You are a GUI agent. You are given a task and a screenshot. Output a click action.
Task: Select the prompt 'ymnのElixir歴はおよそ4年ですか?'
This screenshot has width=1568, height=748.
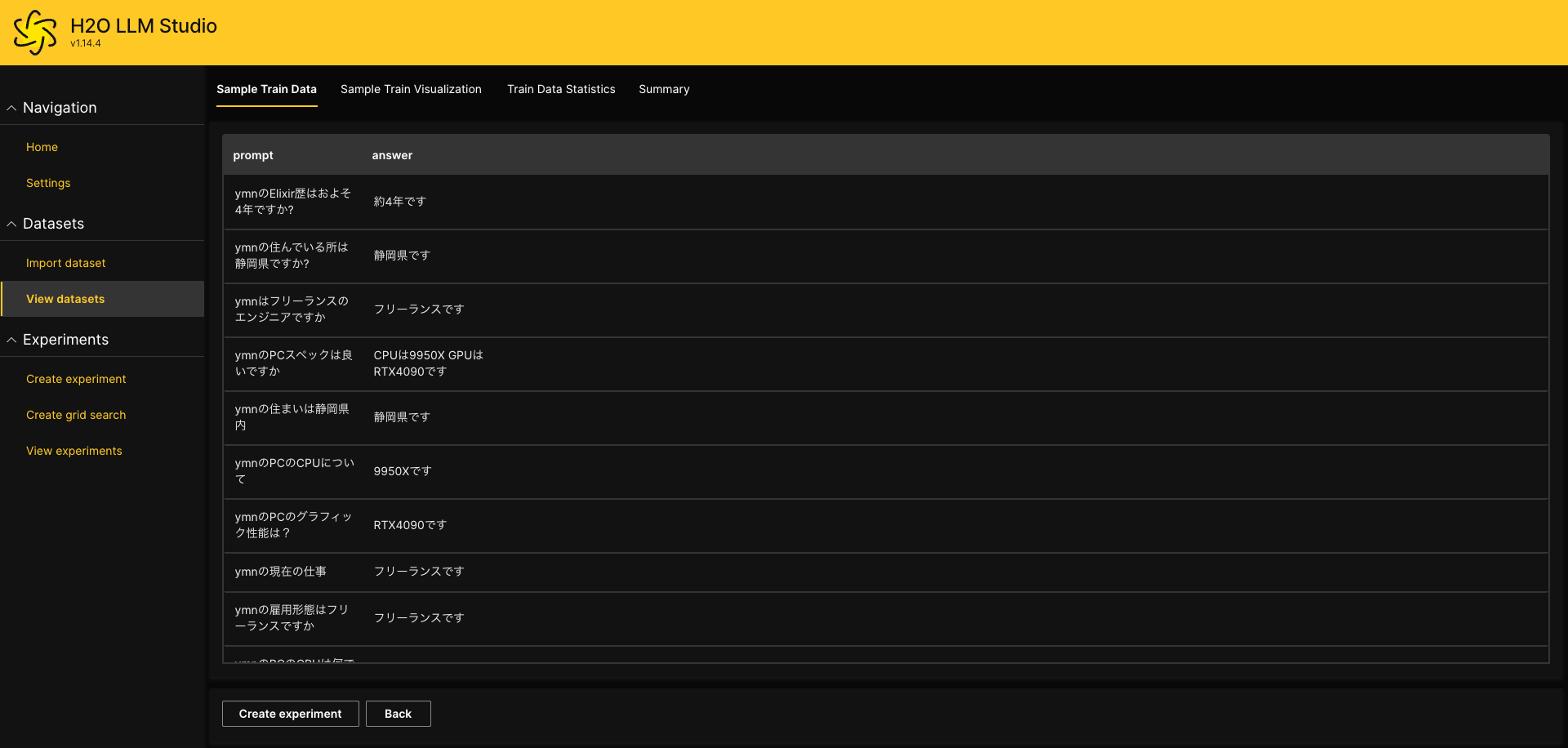click(293, 202)
